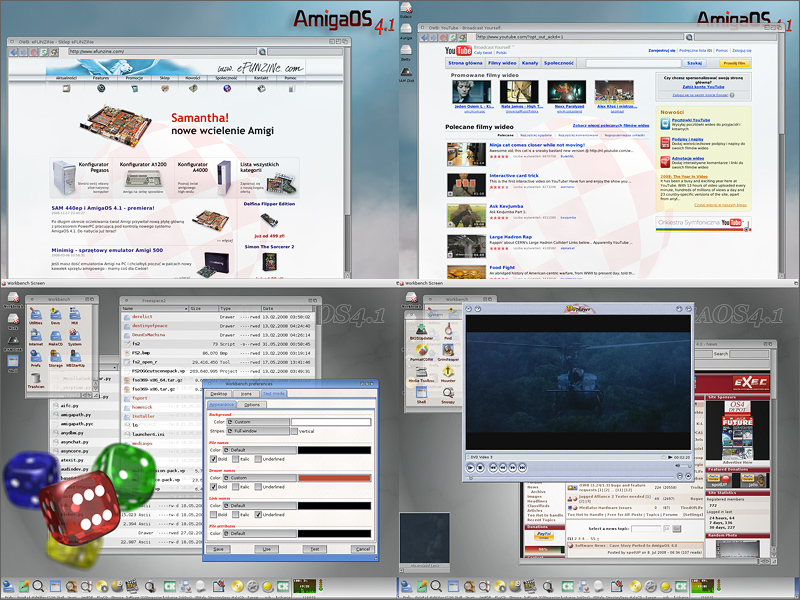
Task: Toggle Bold checkbox under File names
Action: (214, 459)
